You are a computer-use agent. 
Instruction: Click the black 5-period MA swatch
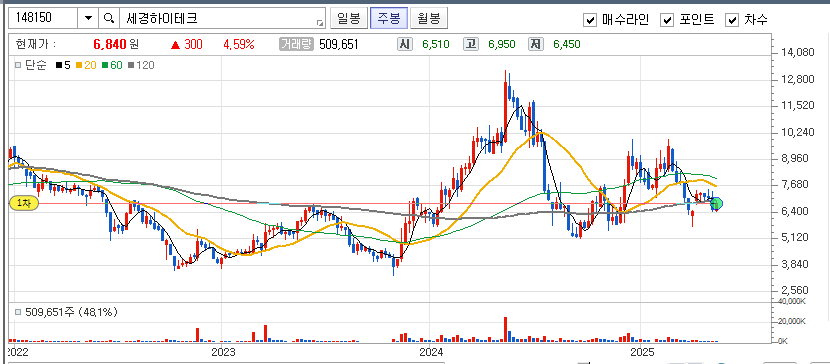[58, 66]
